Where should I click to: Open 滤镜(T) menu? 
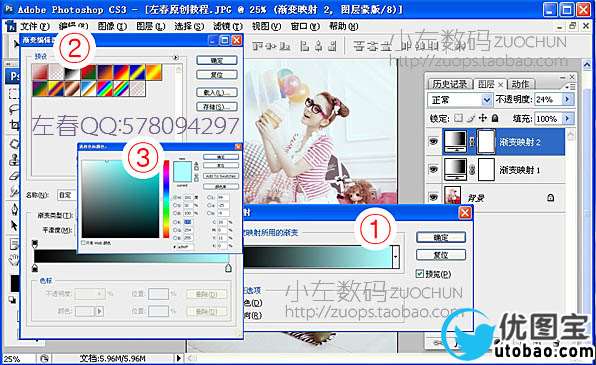pos(228,26)
